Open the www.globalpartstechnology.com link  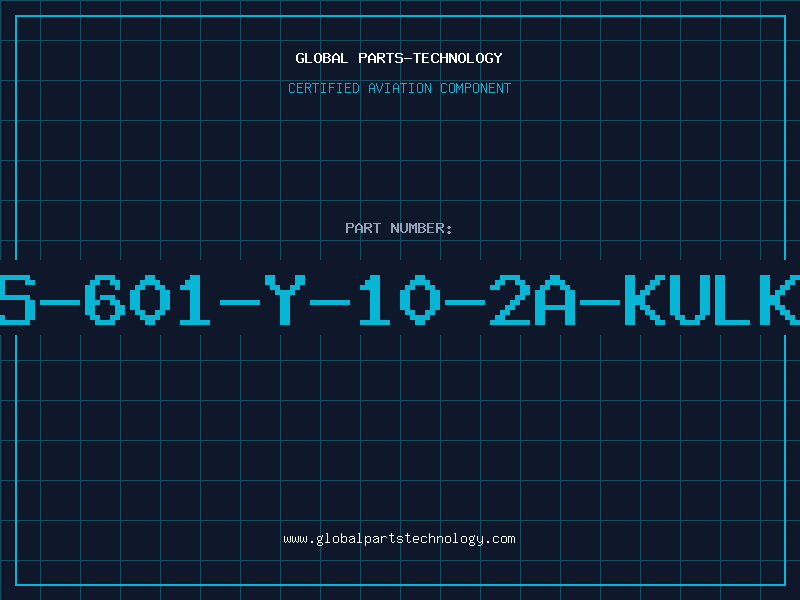pyautogui.click(x=399, y=539)
